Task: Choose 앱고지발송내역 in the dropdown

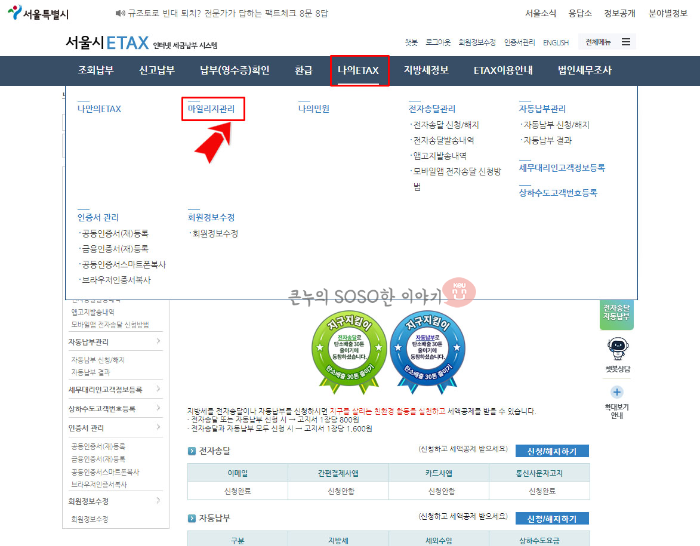Action: coord(439,156)
